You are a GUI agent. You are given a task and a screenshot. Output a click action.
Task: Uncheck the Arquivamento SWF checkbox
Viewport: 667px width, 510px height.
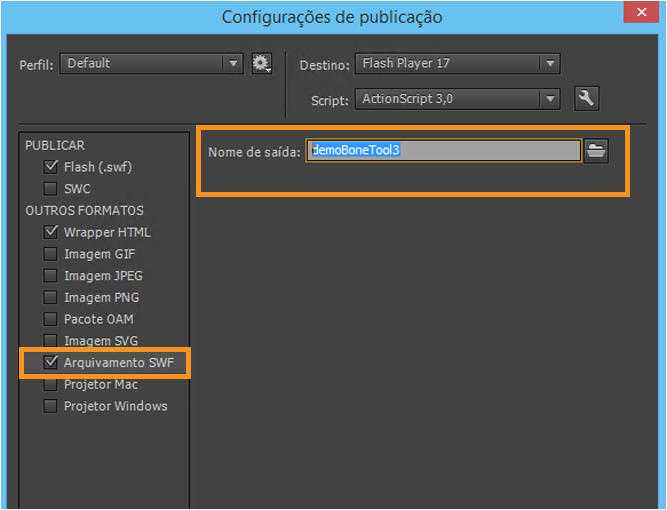51,362
